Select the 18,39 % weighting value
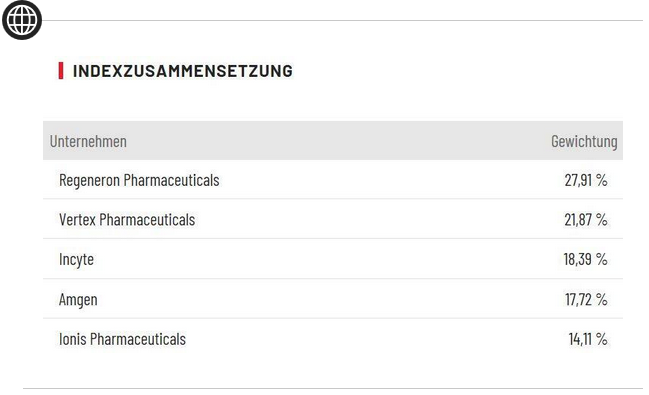 [x=585, y=259]
